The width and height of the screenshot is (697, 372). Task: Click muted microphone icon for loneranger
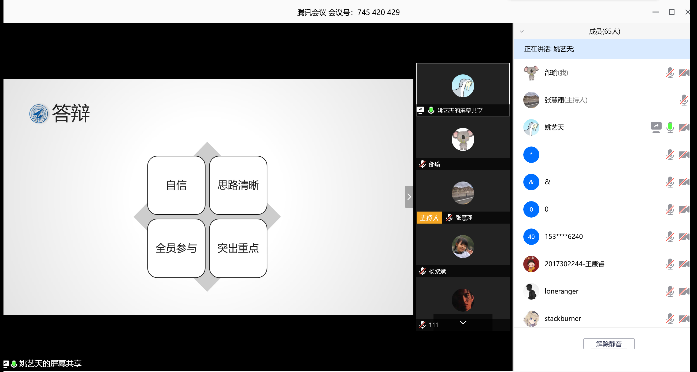pos(670,292)
